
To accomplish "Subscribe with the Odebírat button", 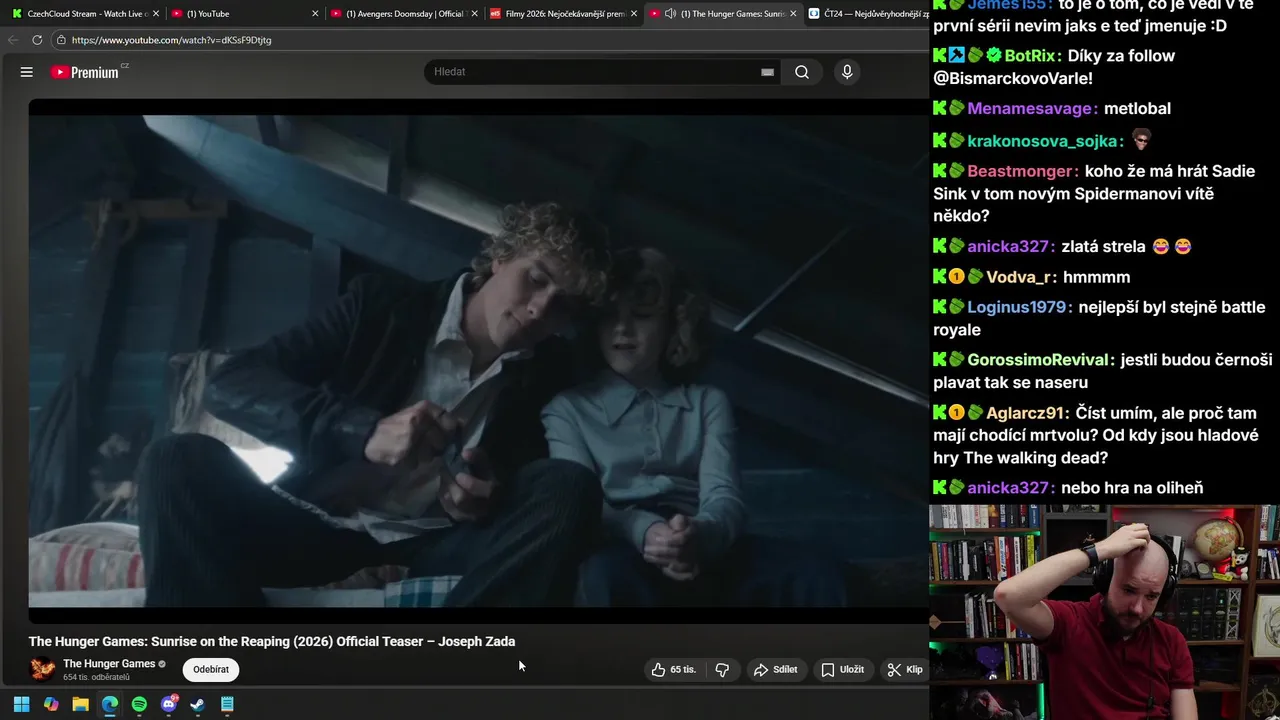I will 211,669.
